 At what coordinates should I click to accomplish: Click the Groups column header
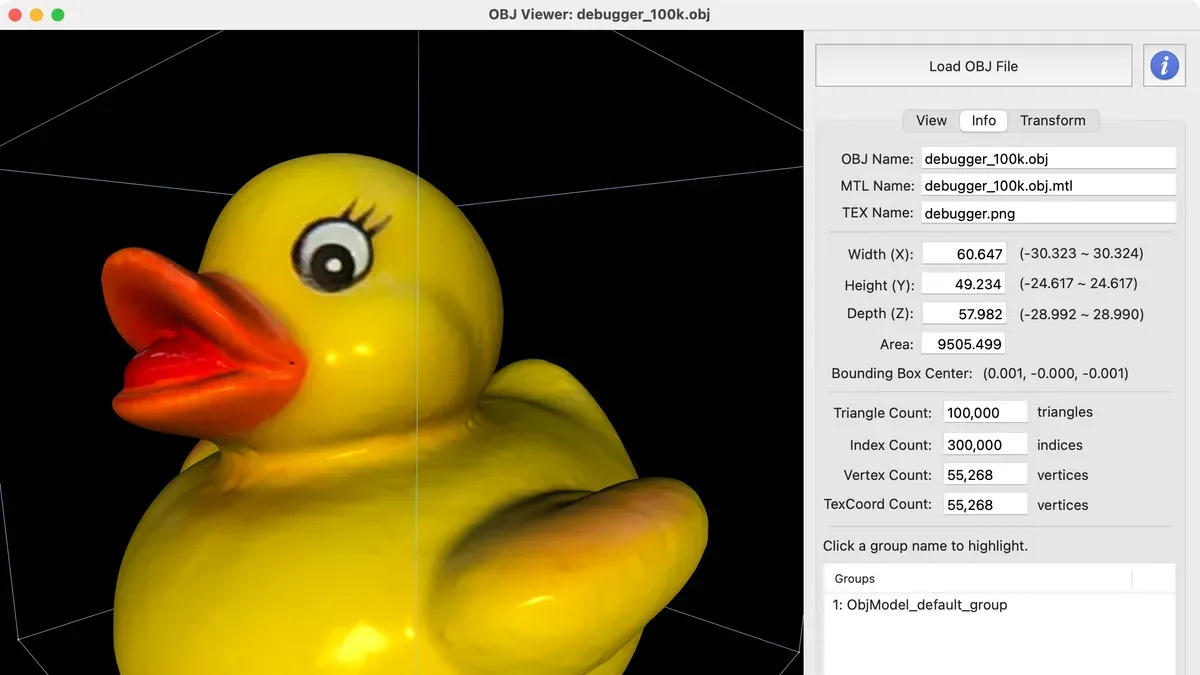coord(978,579)
